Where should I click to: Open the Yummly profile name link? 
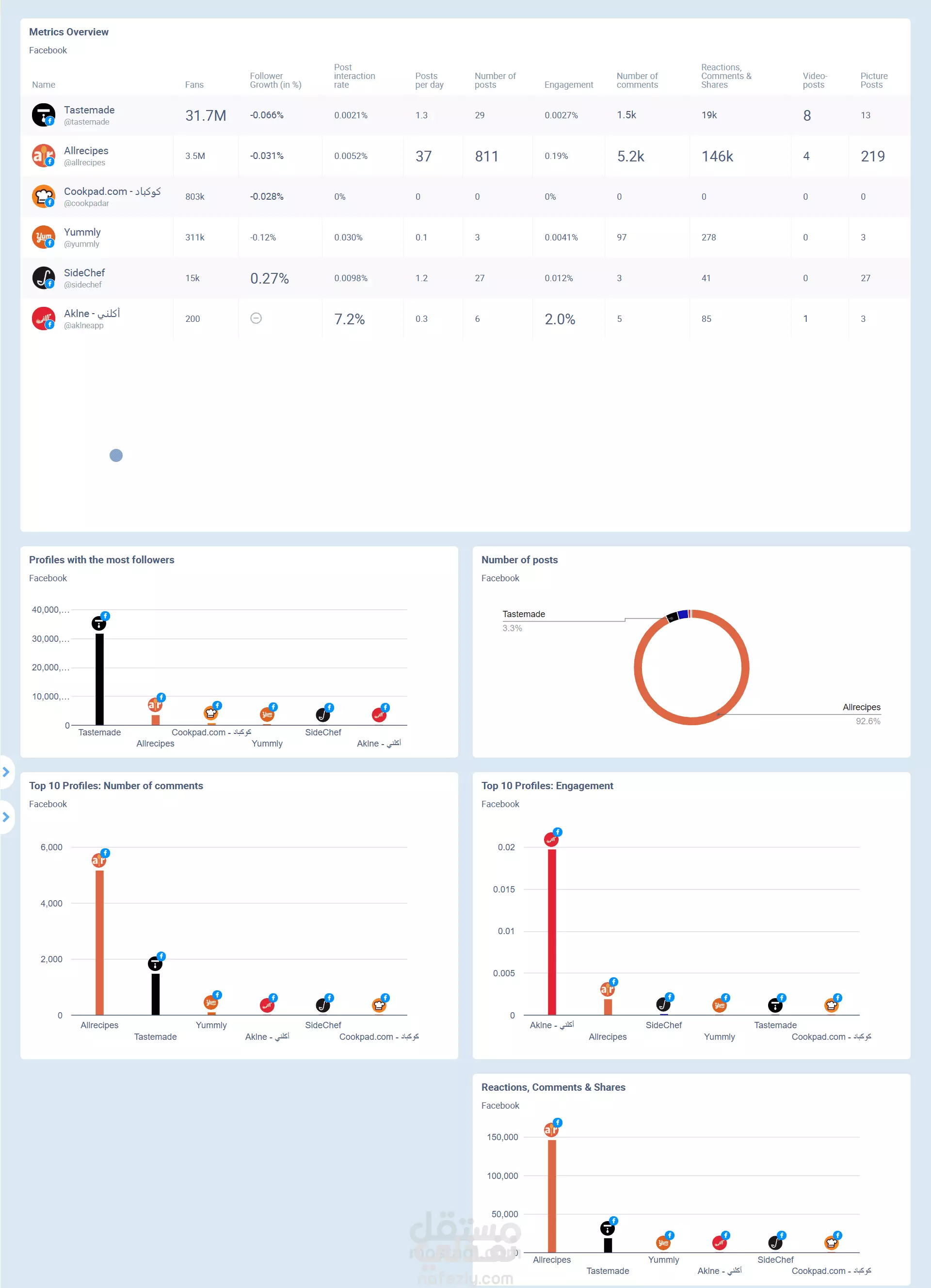point(82,232)
